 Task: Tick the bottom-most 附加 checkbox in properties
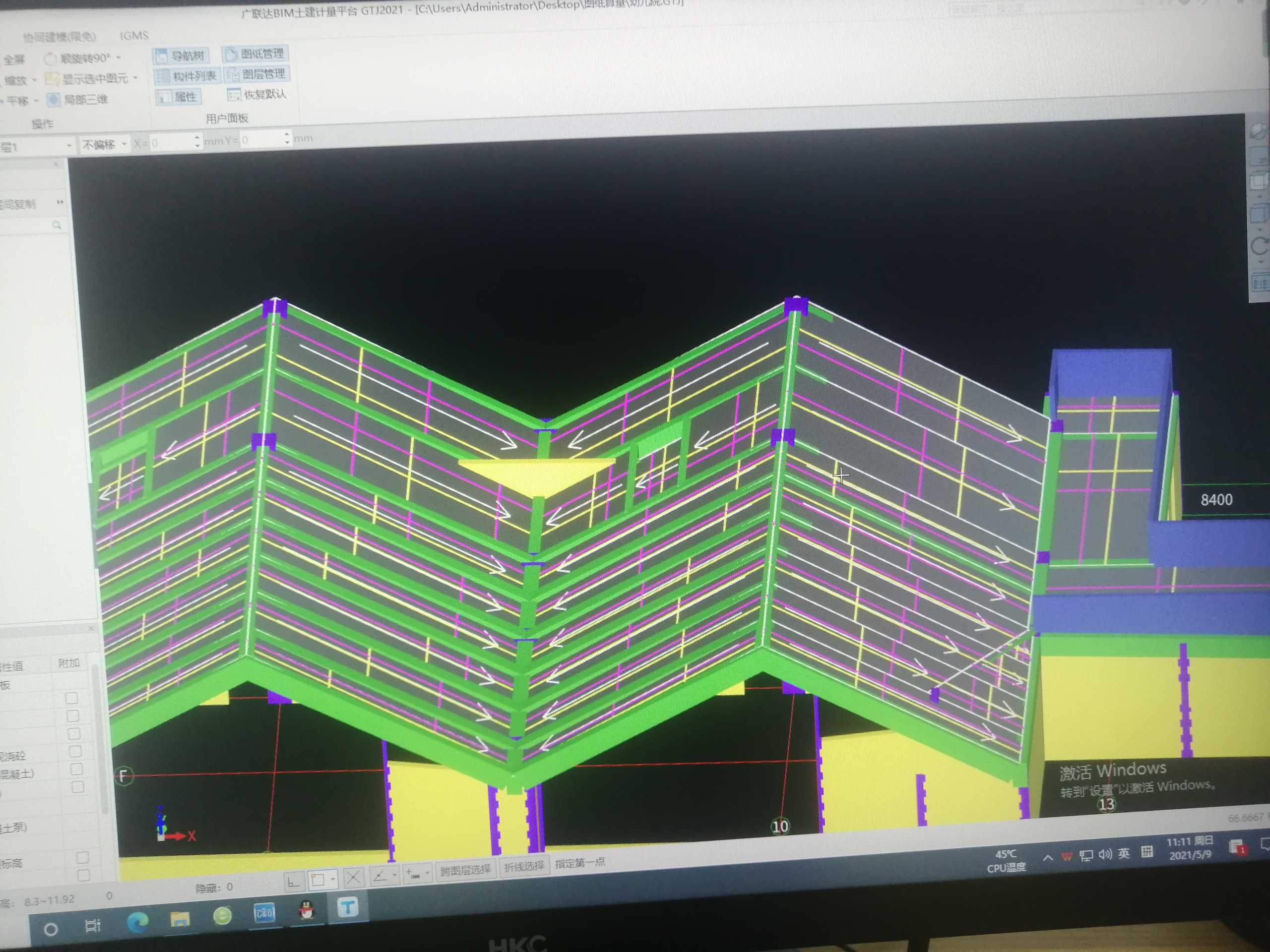pyautogui.click(x=84, y=876)
